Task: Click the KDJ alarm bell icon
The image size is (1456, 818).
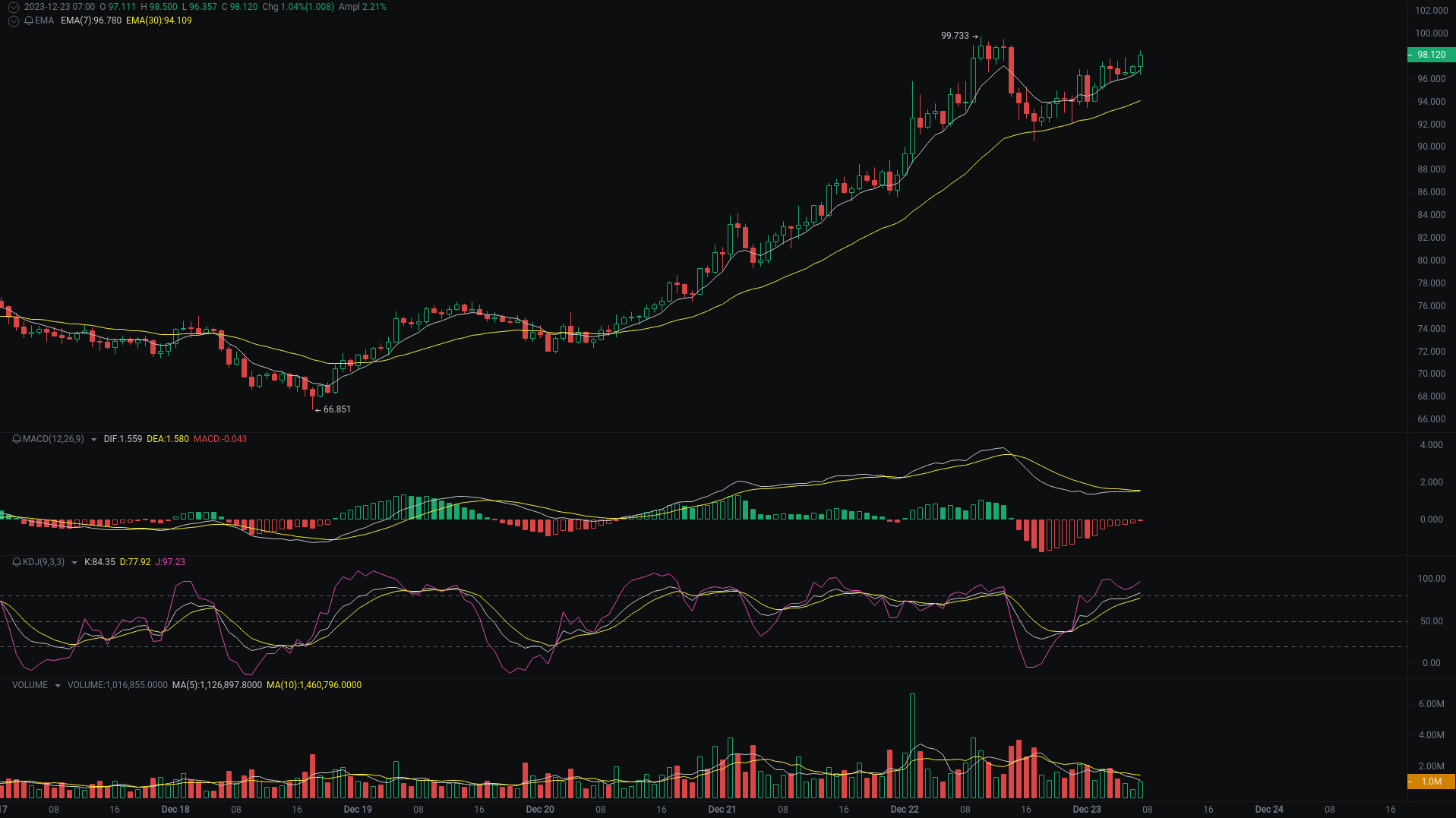Action: 15,562
